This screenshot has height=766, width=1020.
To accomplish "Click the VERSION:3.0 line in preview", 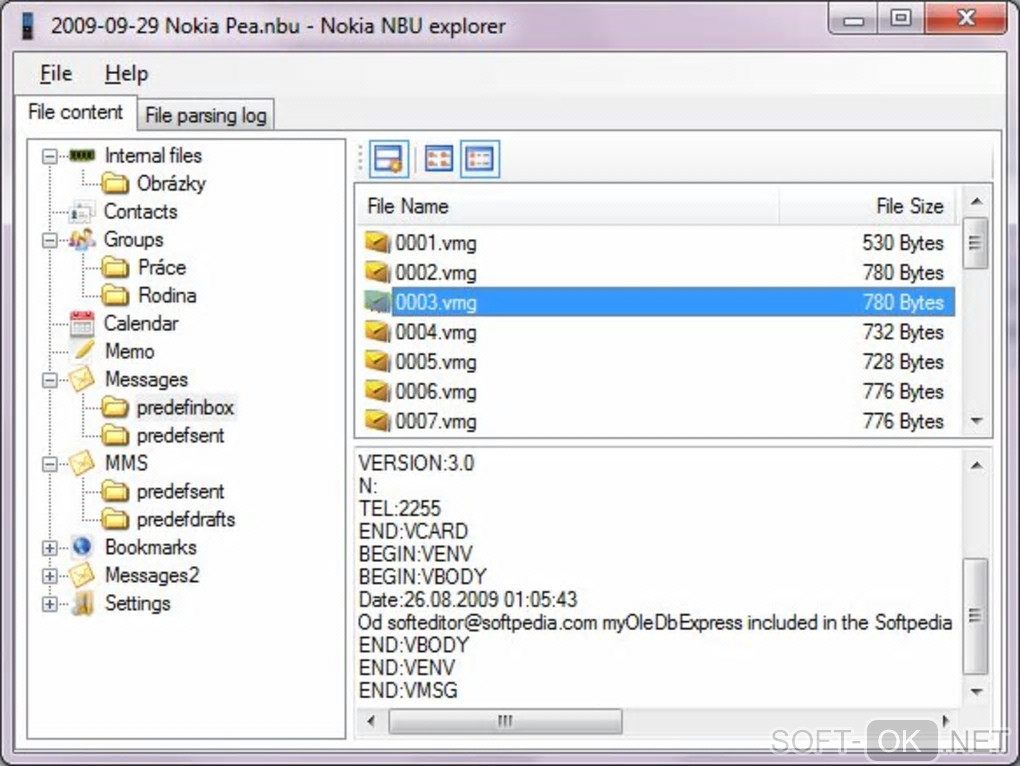I will [416, 463].
